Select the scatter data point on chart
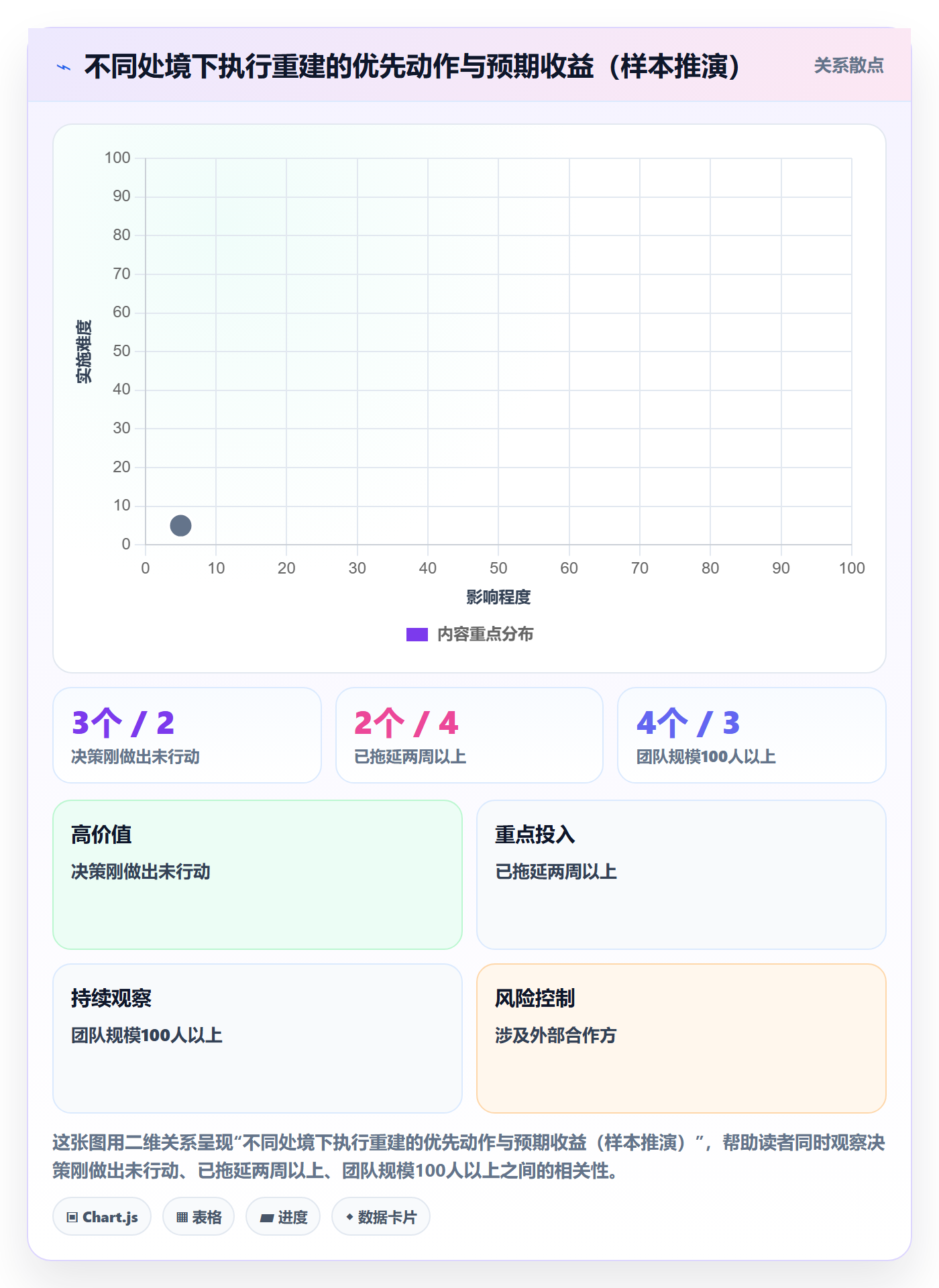The image size is (939, 1288). pyautogui.click(x=180, y=525)
